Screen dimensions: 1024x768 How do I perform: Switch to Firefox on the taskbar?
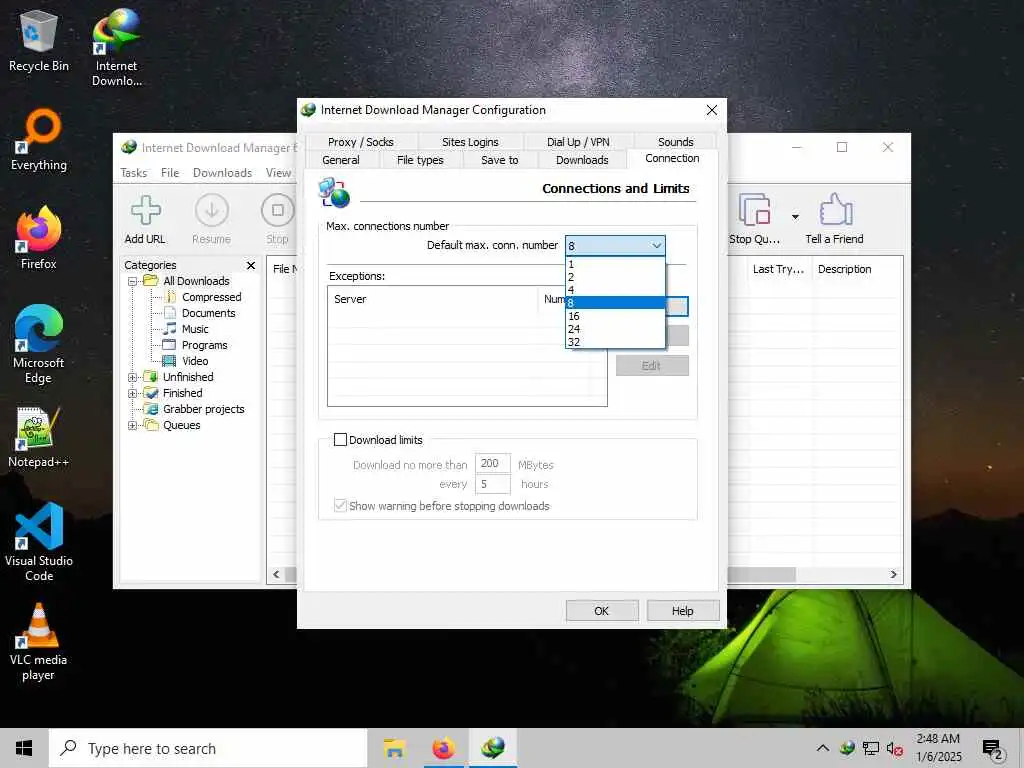(x=443, y=748)
